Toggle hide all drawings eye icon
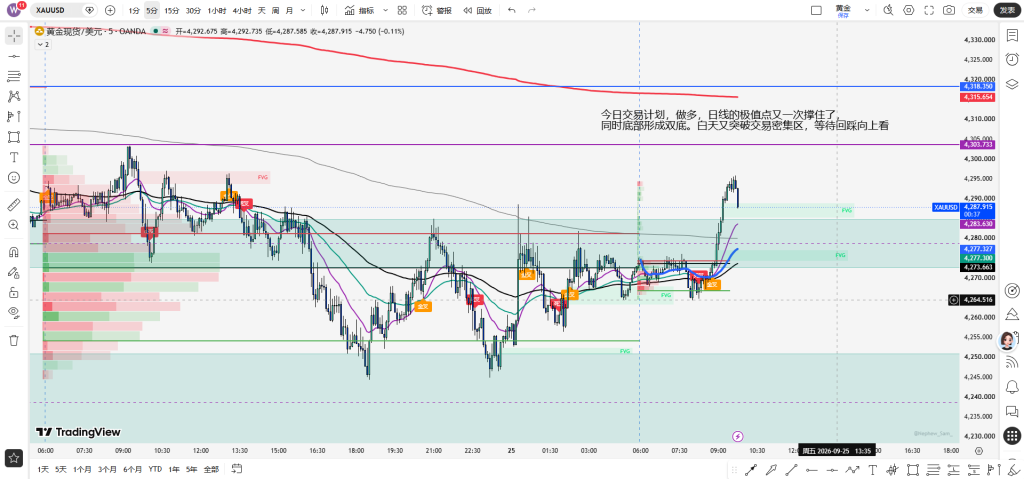This screenshot has width=1024, height=479. click(14, 312)
